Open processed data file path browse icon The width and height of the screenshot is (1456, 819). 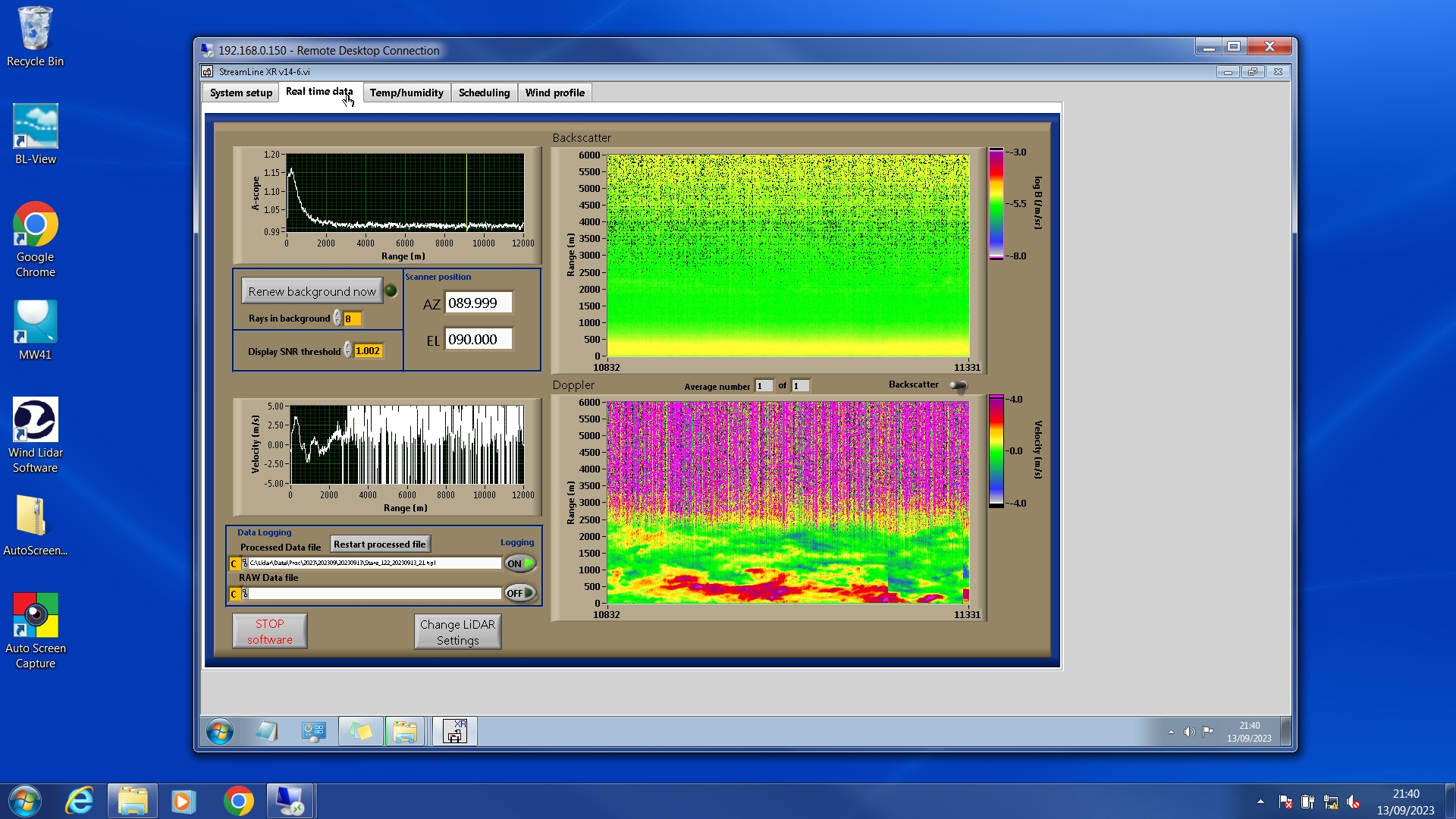[245, 563]
